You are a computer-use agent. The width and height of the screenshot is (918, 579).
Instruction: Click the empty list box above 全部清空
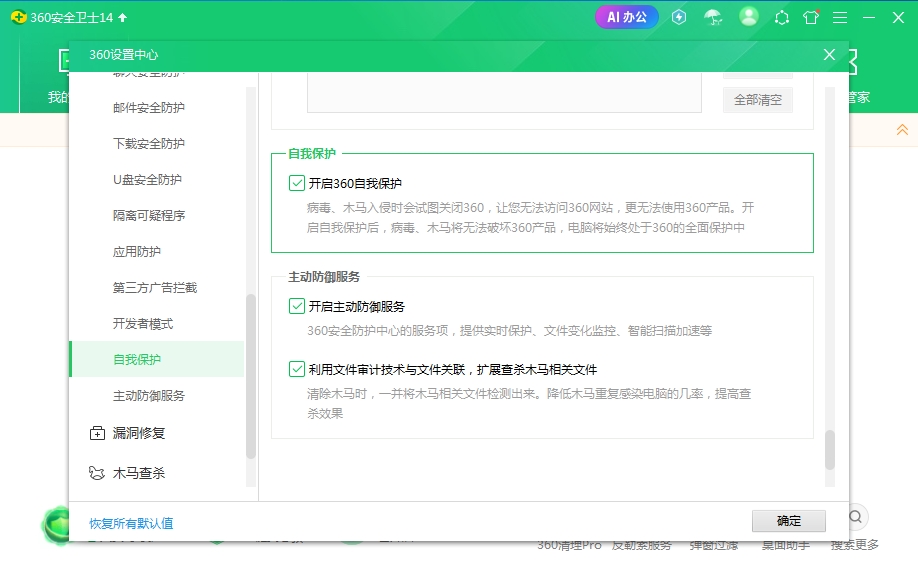tap(504, 92)
